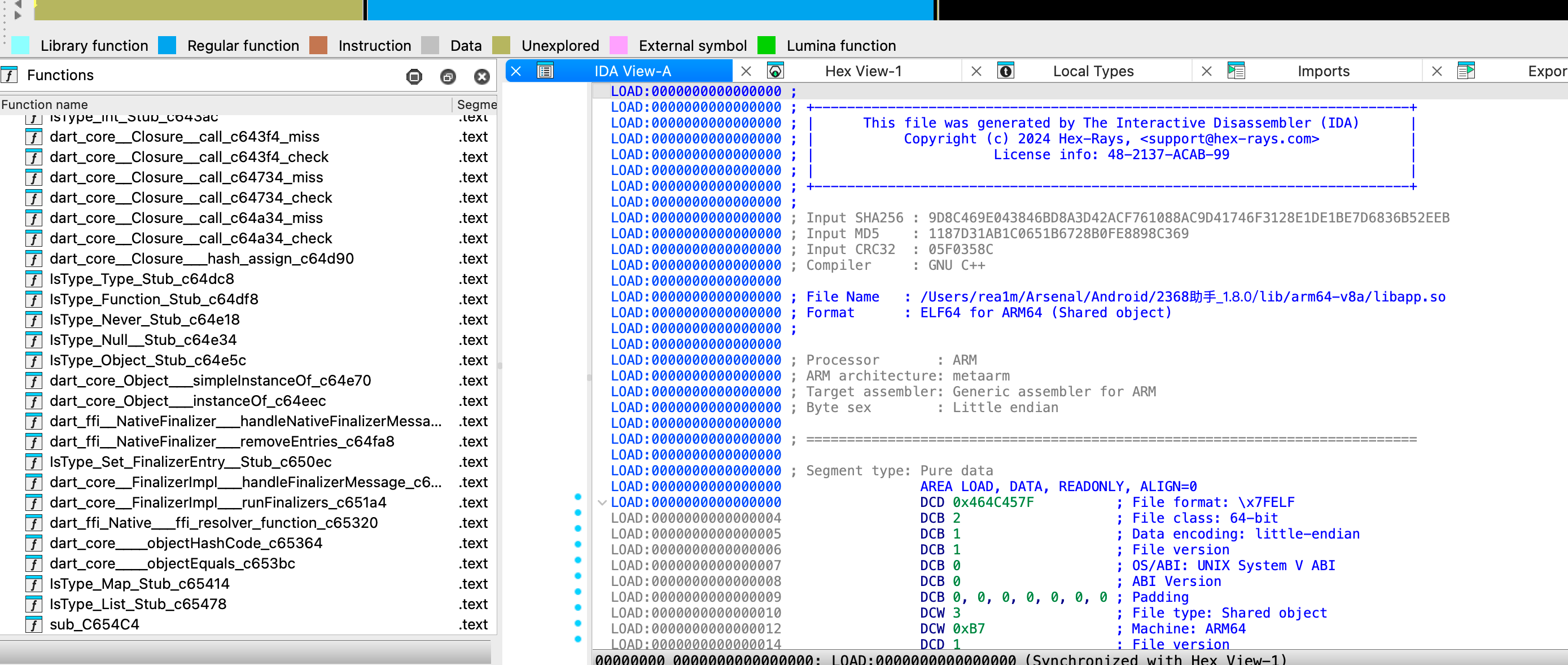
Task: Click the Hex View-1 tab icon
Action: point(776,71)
